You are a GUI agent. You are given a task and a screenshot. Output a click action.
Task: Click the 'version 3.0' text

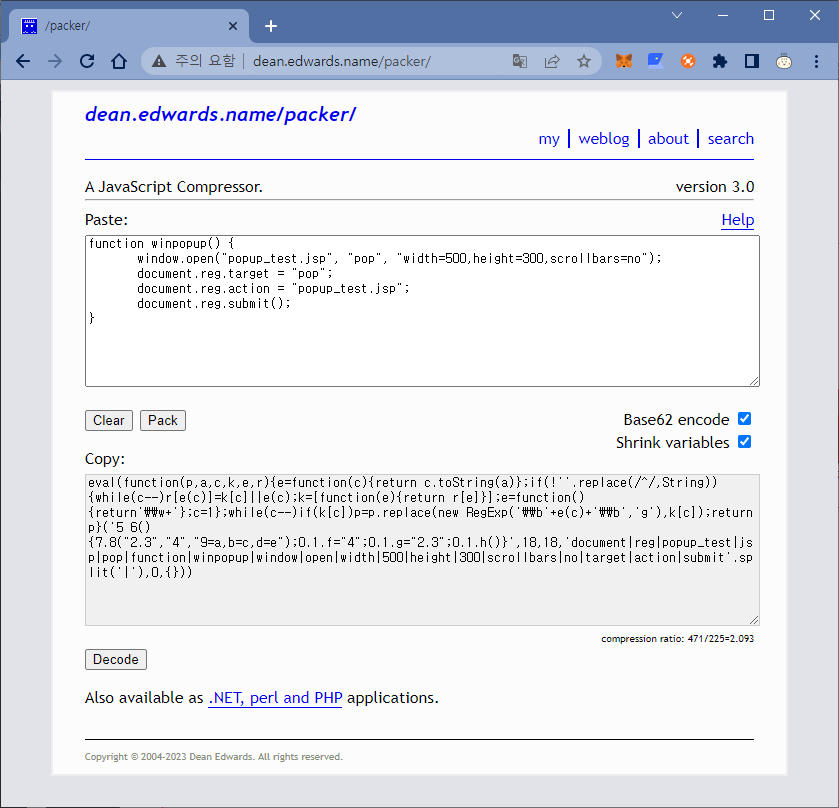tap(715, 187)
